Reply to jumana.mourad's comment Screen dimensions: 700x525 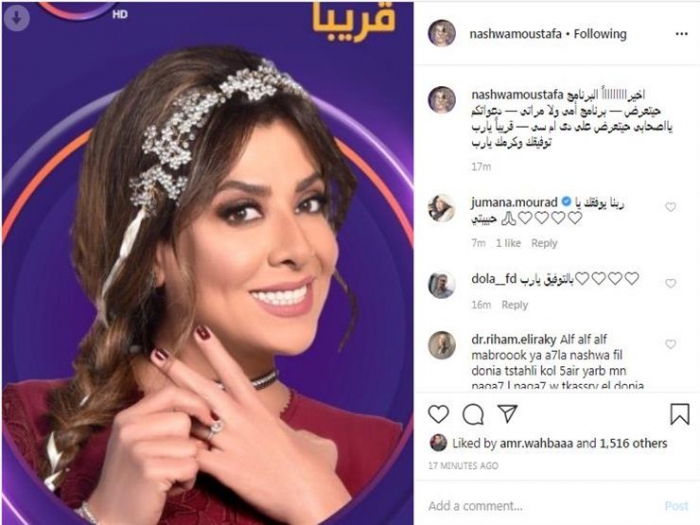pos(544,243)
